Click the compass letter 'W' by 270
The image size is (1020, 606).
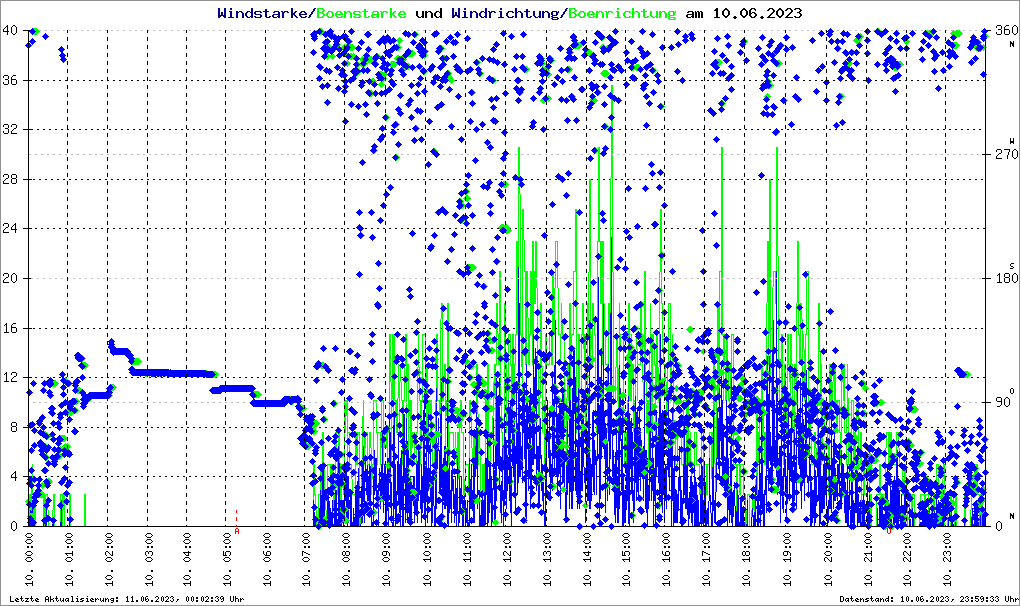pyautogui.click(x=1012, y=141)
